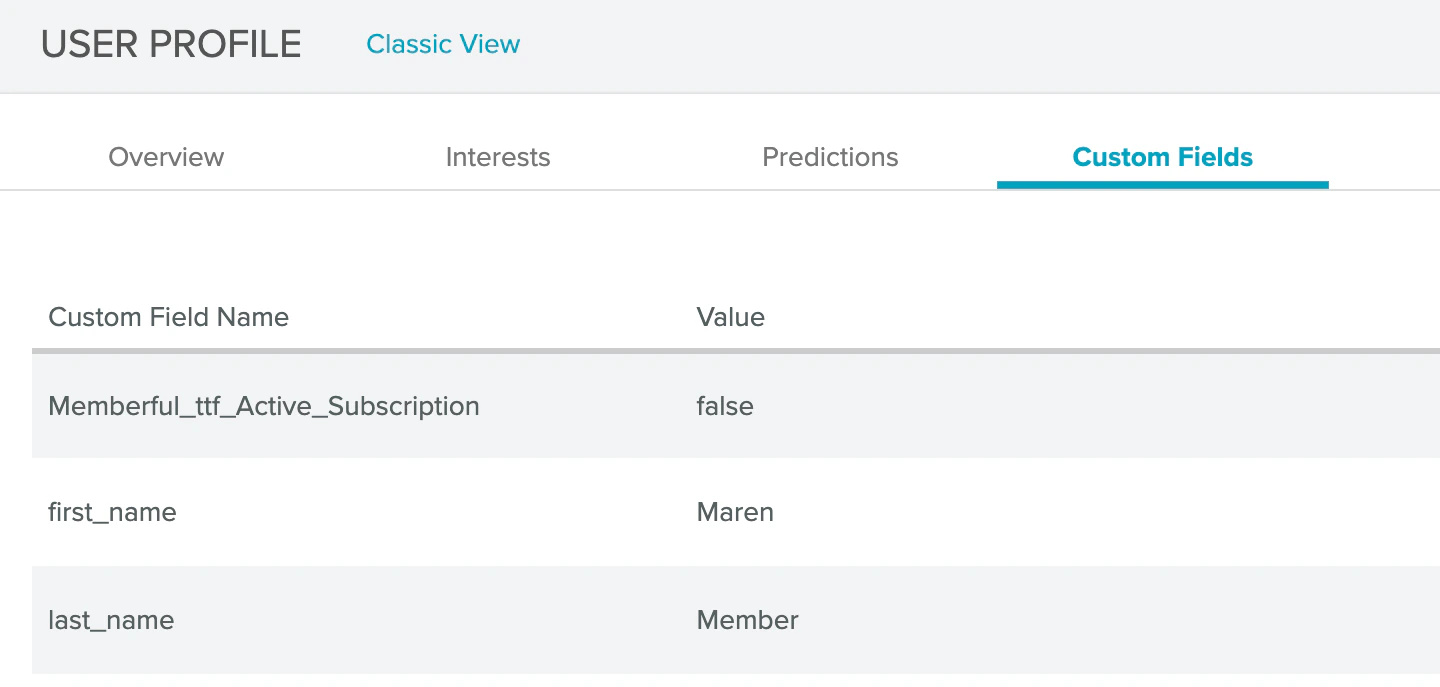Click the Value column header
The width and height of the screenshot is (1440, 687).
coord(730,317)
